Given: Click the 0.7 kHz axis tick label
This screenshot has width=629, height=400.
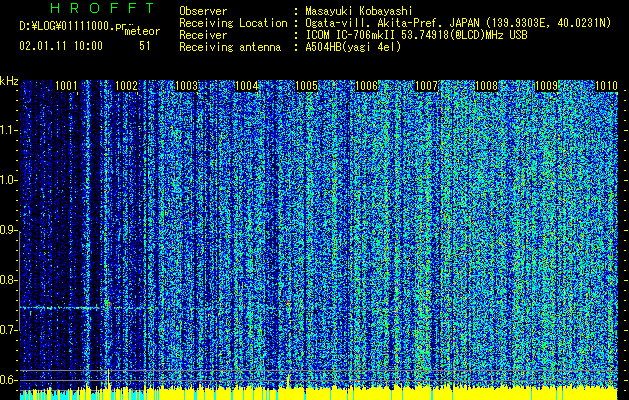Looking at the screenshot, I should (x=8, y=330).
